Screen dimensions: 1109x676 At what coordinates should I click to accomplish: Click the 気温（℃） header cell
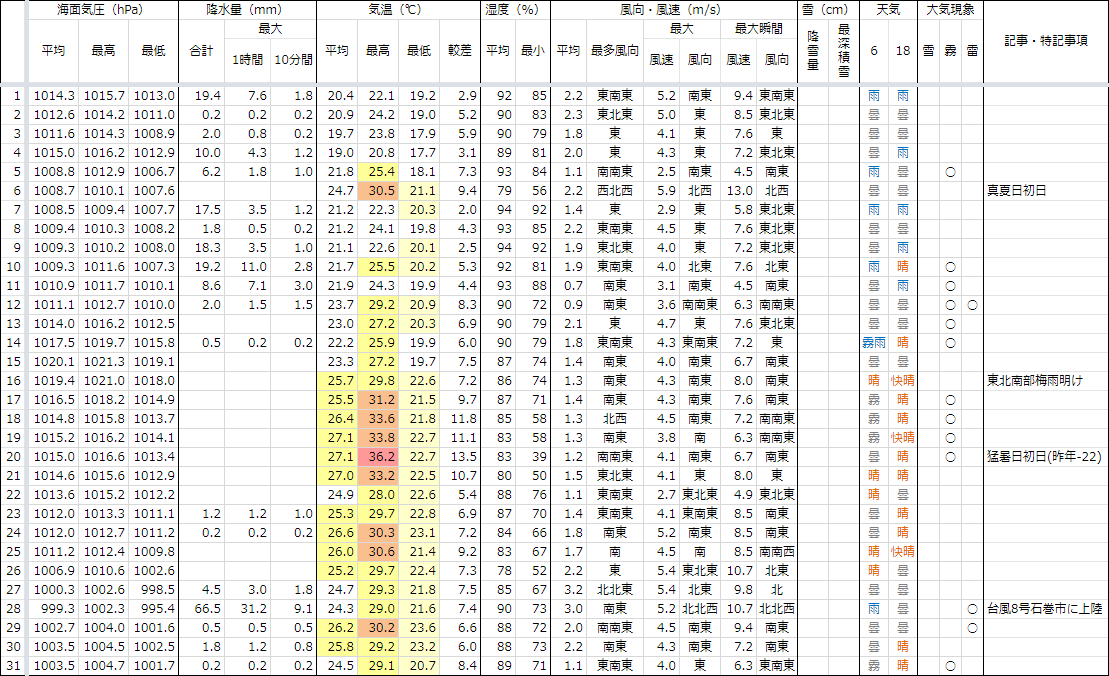tap(399, 10)
